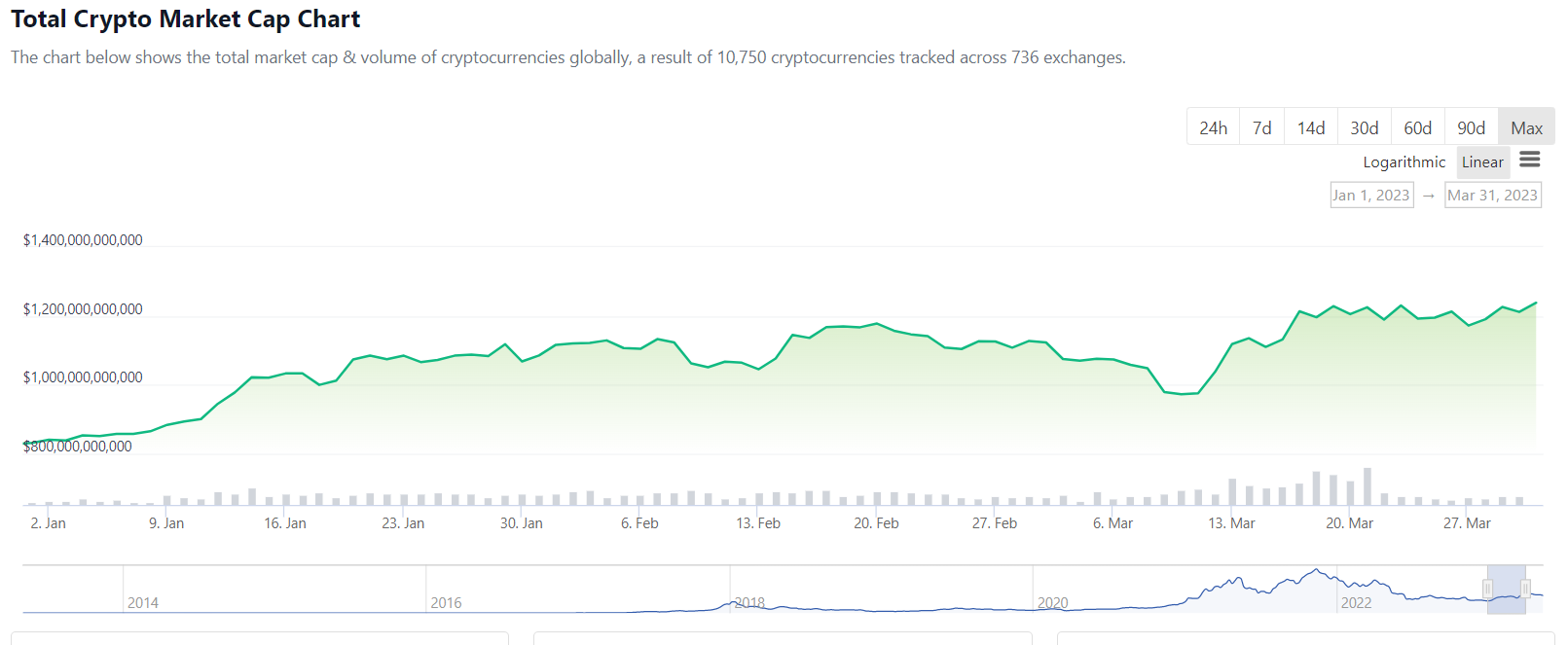Click the tallest volume bar near 20. Mar
The image size is (1568, 645).
tap(1367, 486)
